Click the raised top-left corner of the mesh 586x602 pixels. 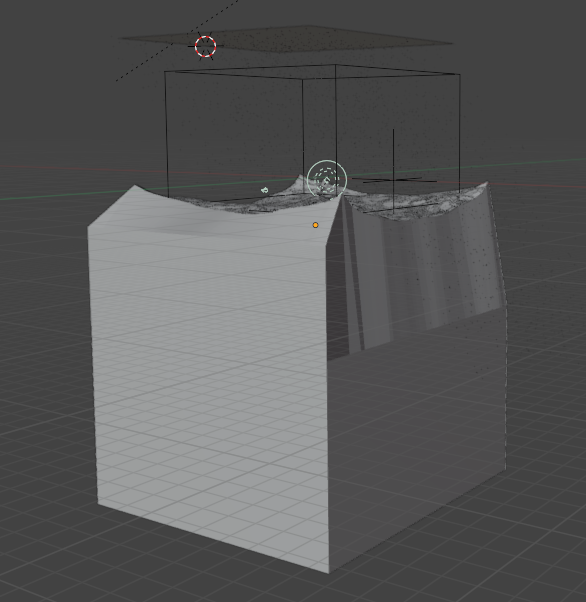tap(135, 188)
